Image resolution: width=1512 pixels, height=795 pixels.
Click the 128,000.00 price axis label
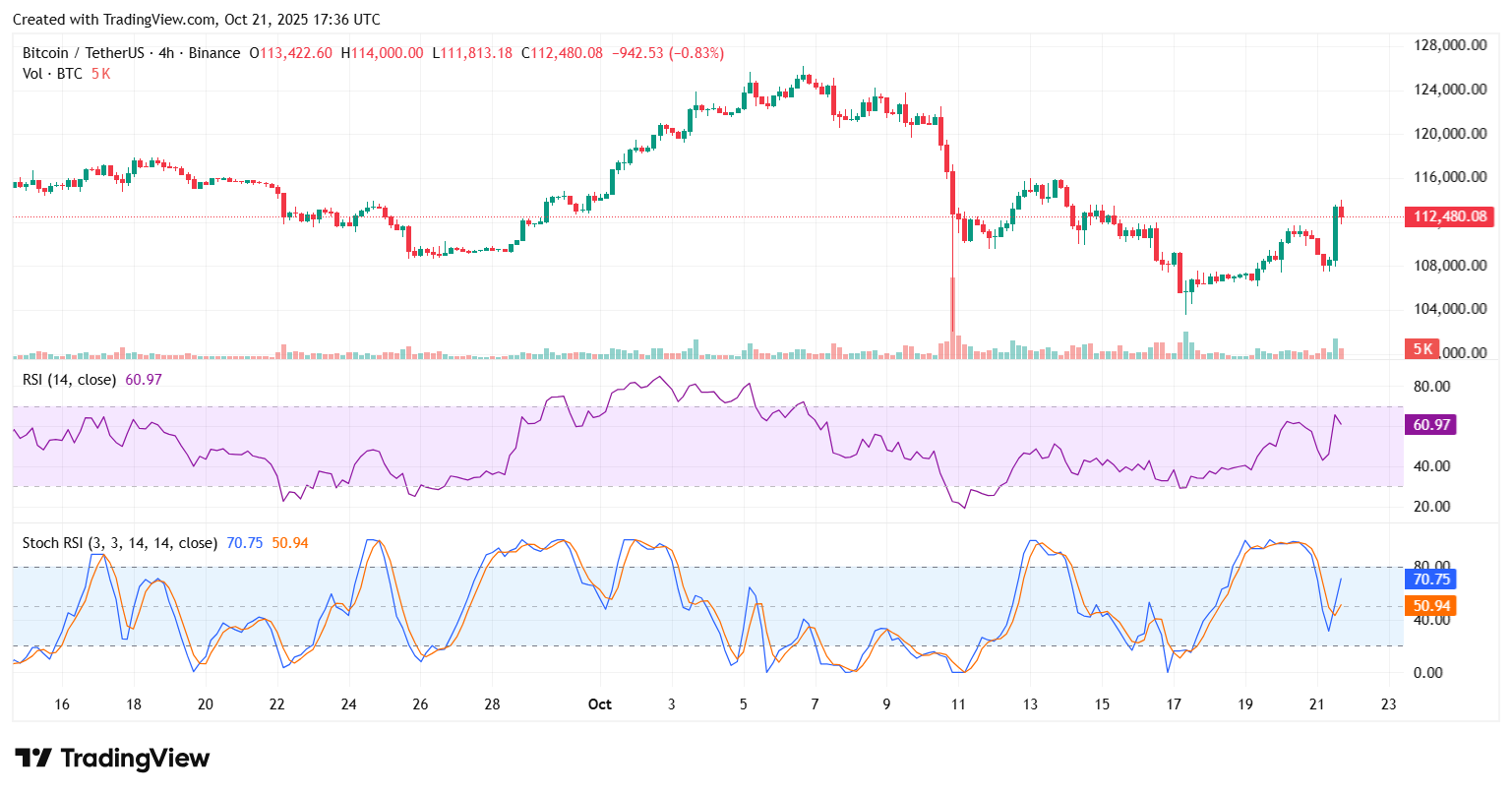[x=1449, y=45]
